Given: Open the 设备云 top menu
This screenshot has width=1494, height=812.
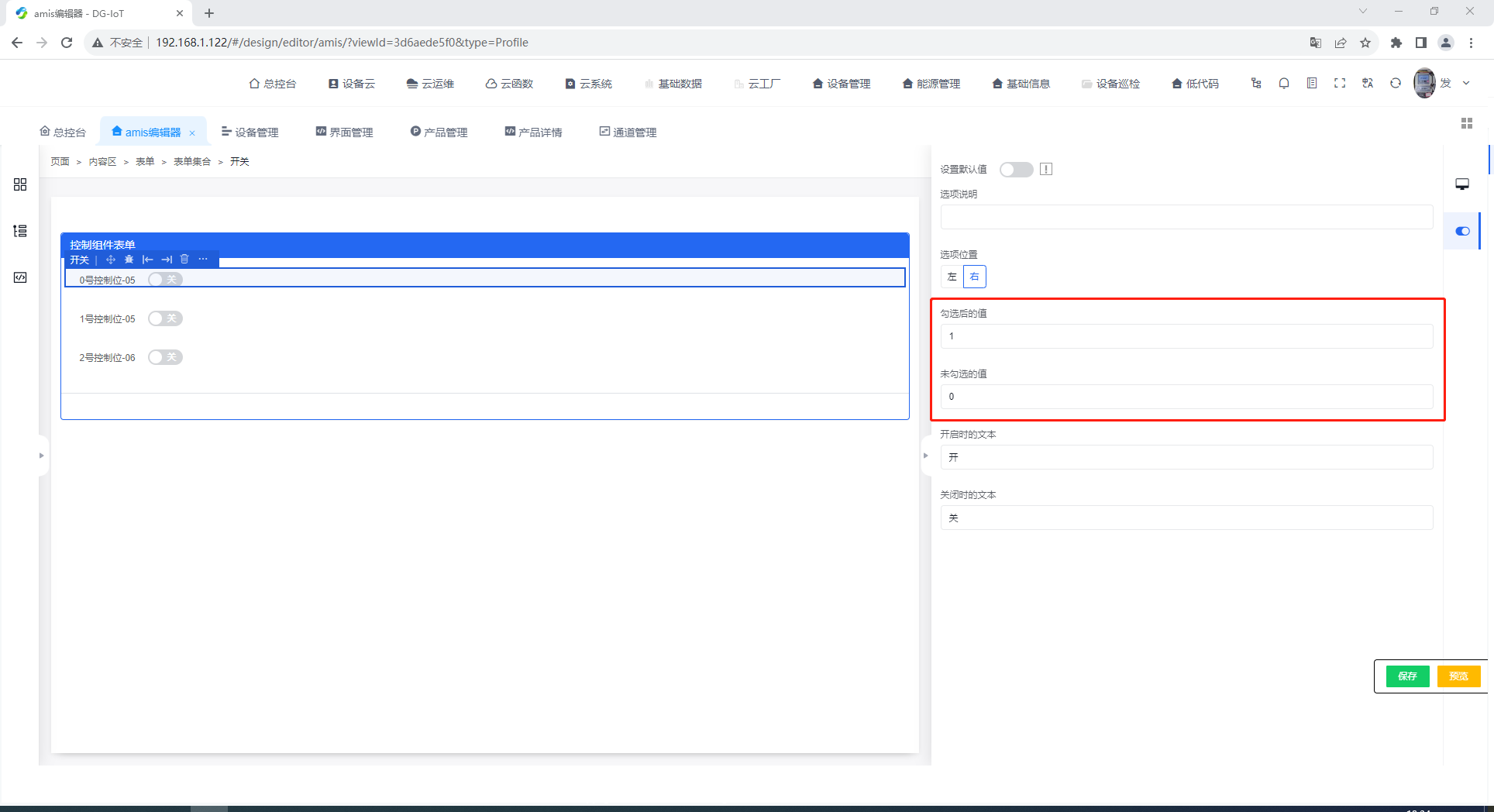Looking at the screenshot, I should 352,84.
